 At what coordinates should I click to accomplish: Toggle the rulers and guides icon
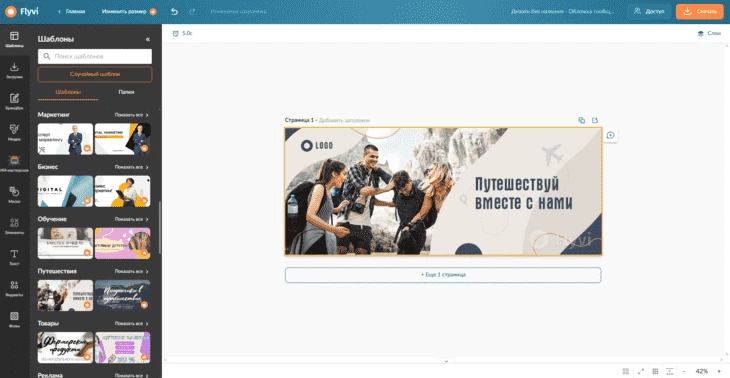[x=669, y=371]
